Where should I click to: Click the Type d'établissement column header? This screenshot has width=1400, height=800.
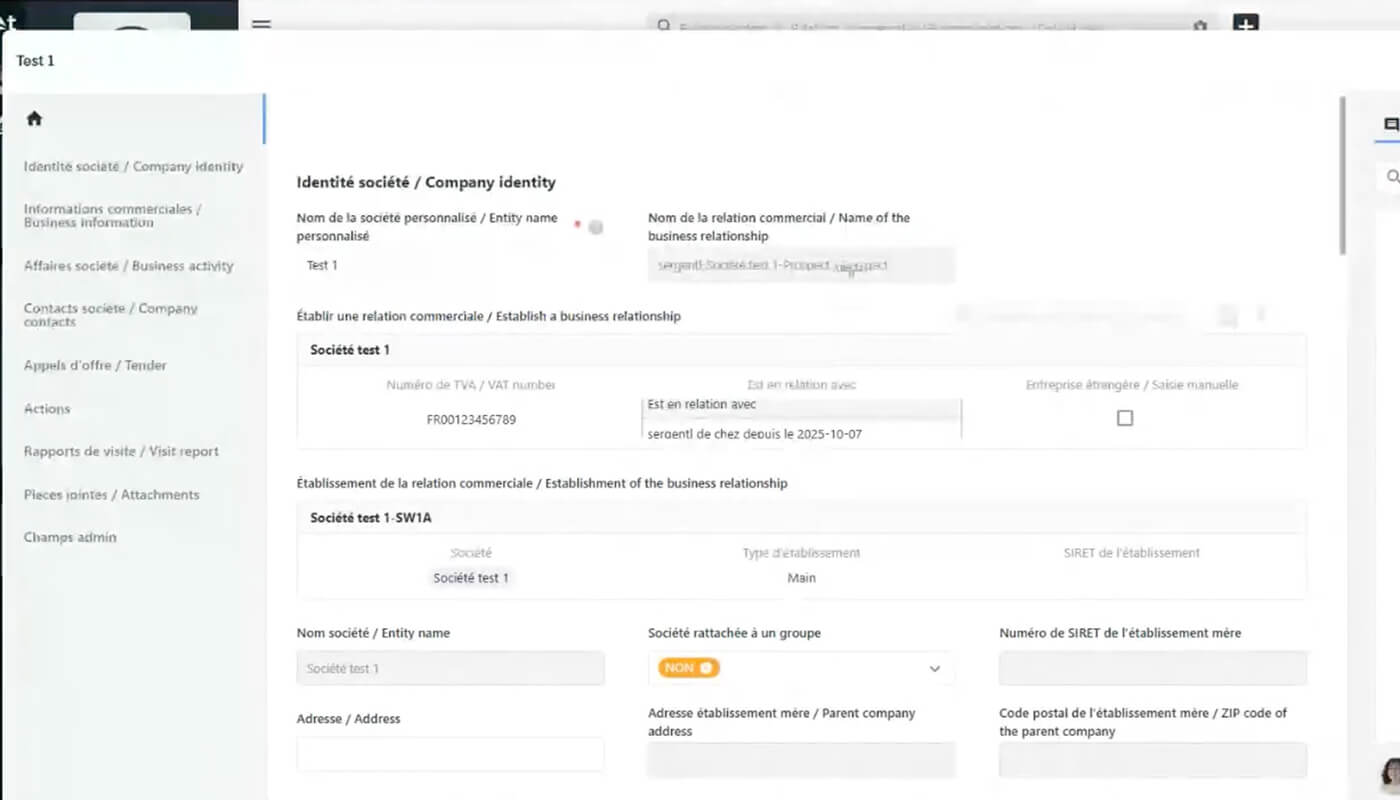[801, 553]
